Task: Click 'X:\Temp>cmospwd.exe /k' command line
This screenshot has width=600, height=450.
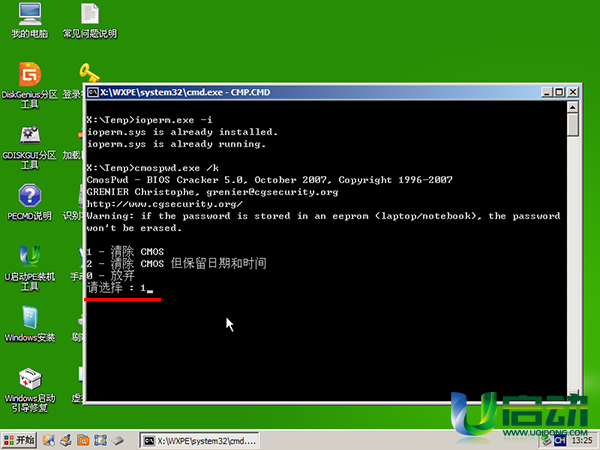Action: (x=153, y=168)
